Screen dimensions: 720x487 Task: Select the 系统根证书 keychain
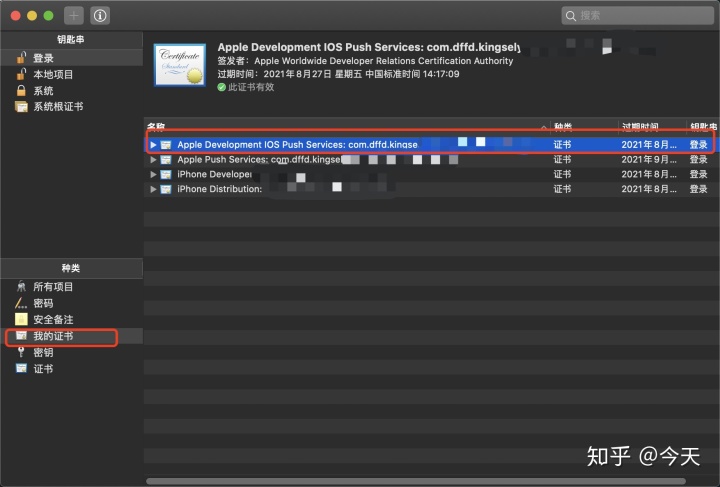pos(72,106)
